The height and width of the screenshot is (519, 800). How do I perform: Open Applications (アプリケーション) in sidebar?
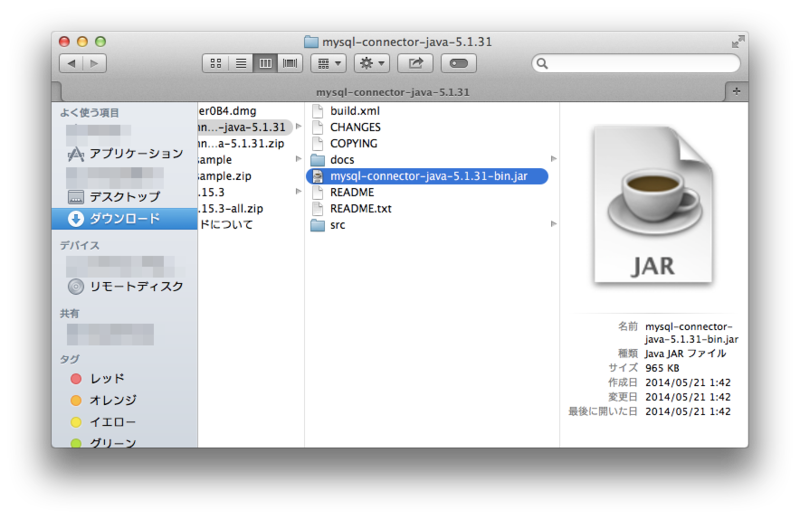126,154
